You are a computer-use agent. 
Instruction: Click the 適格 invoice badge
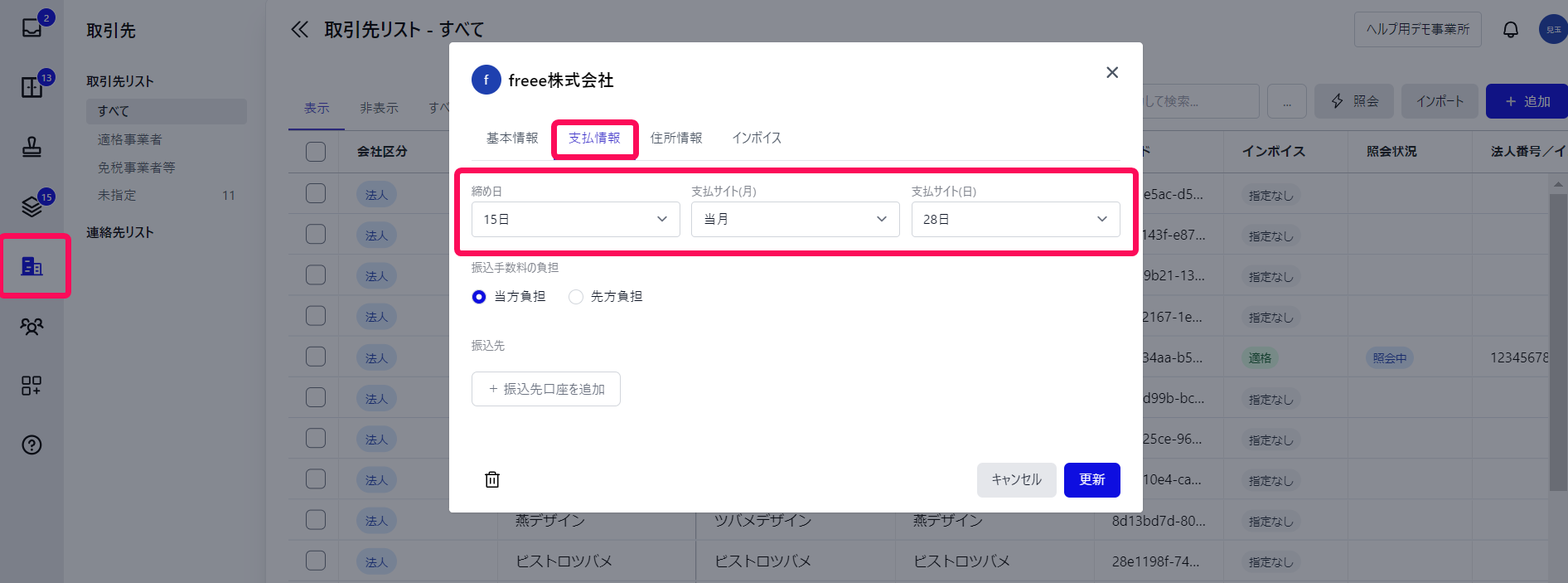coord(1260,358)
